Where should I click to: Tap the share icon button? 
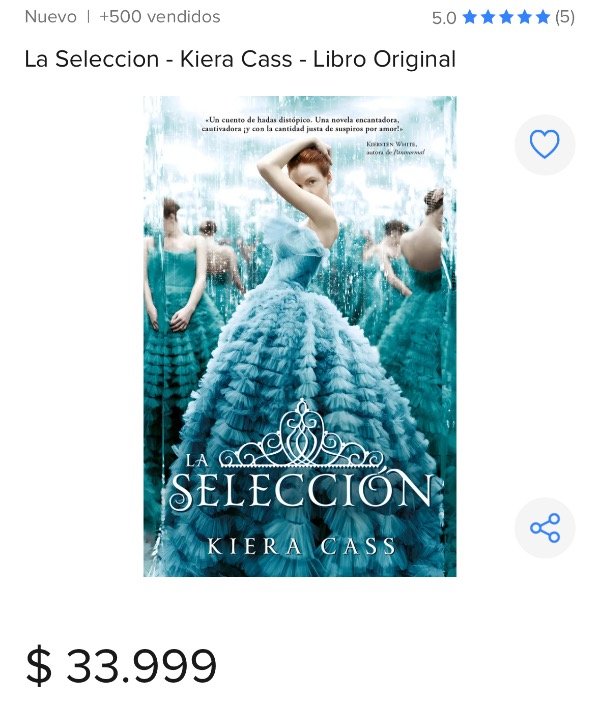click(544, 528)
